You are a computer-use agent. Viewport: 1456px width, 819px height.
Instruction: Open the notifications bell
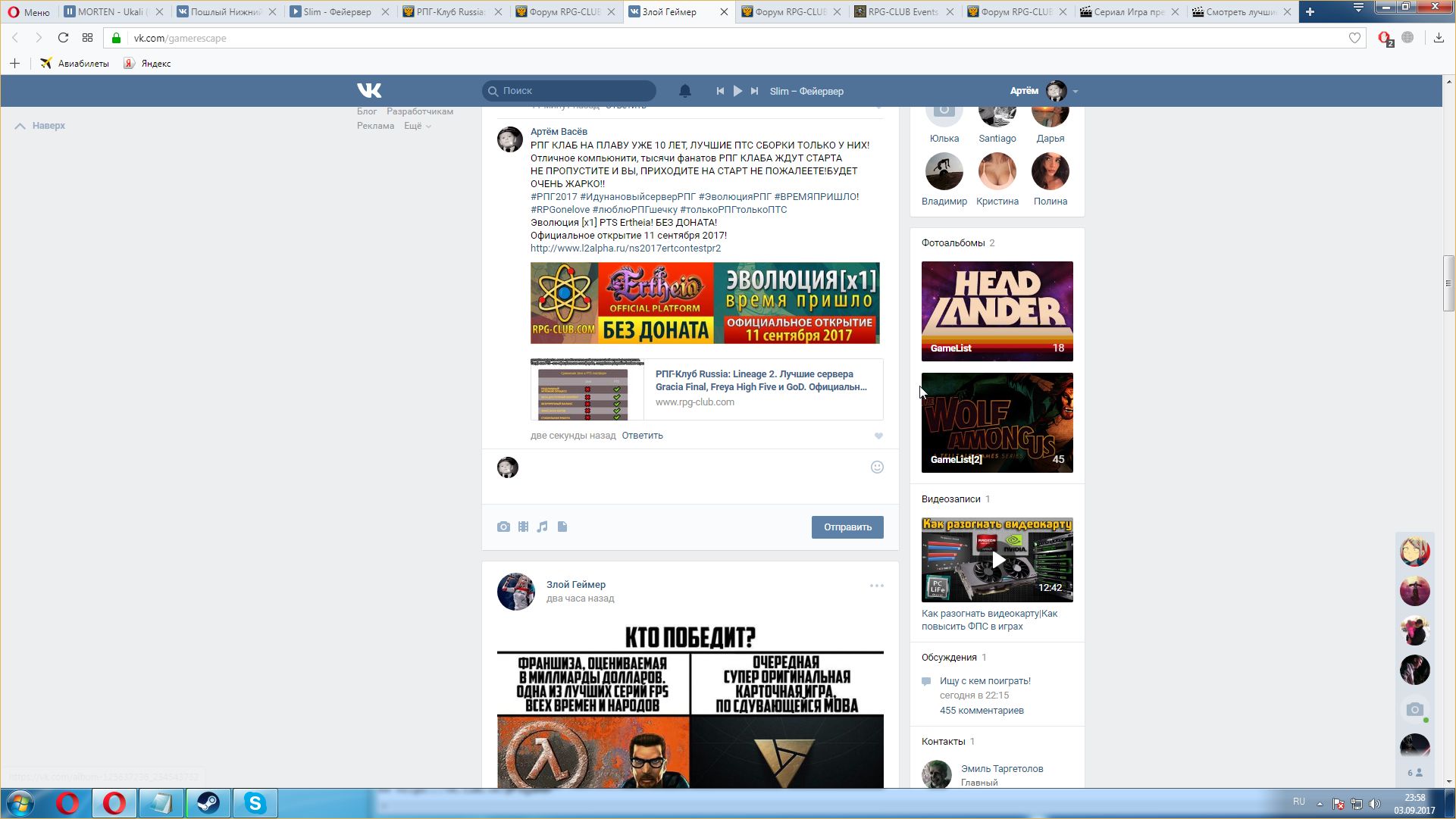pos(684,91)
